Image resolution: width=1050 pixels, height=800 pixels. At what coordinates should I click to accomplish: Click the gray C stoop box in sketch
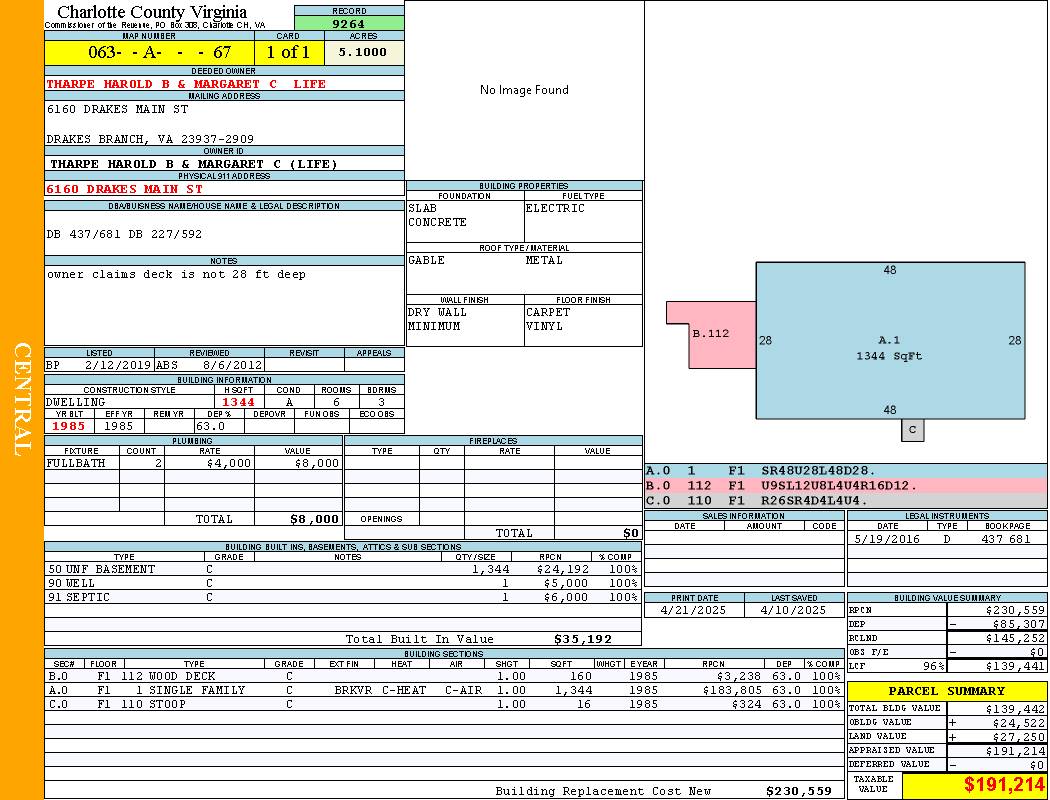[x=911, y=430]
